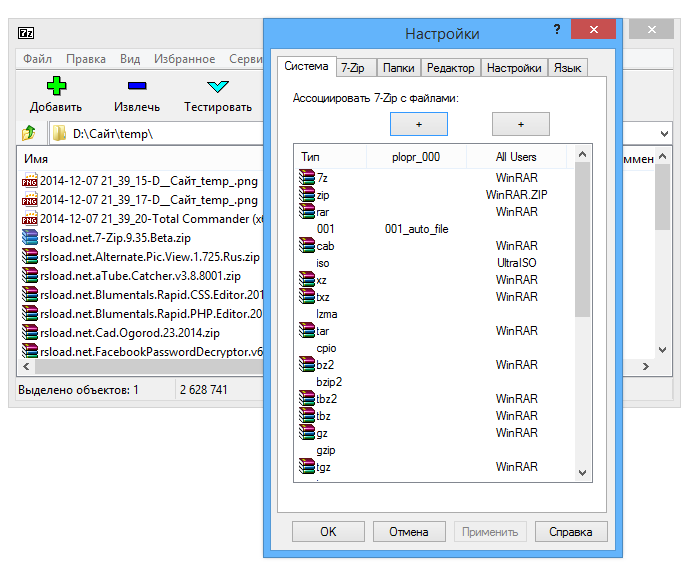Switch to the Язык tab
This screenshot has height=562, width=696.
tap(568, 68)
